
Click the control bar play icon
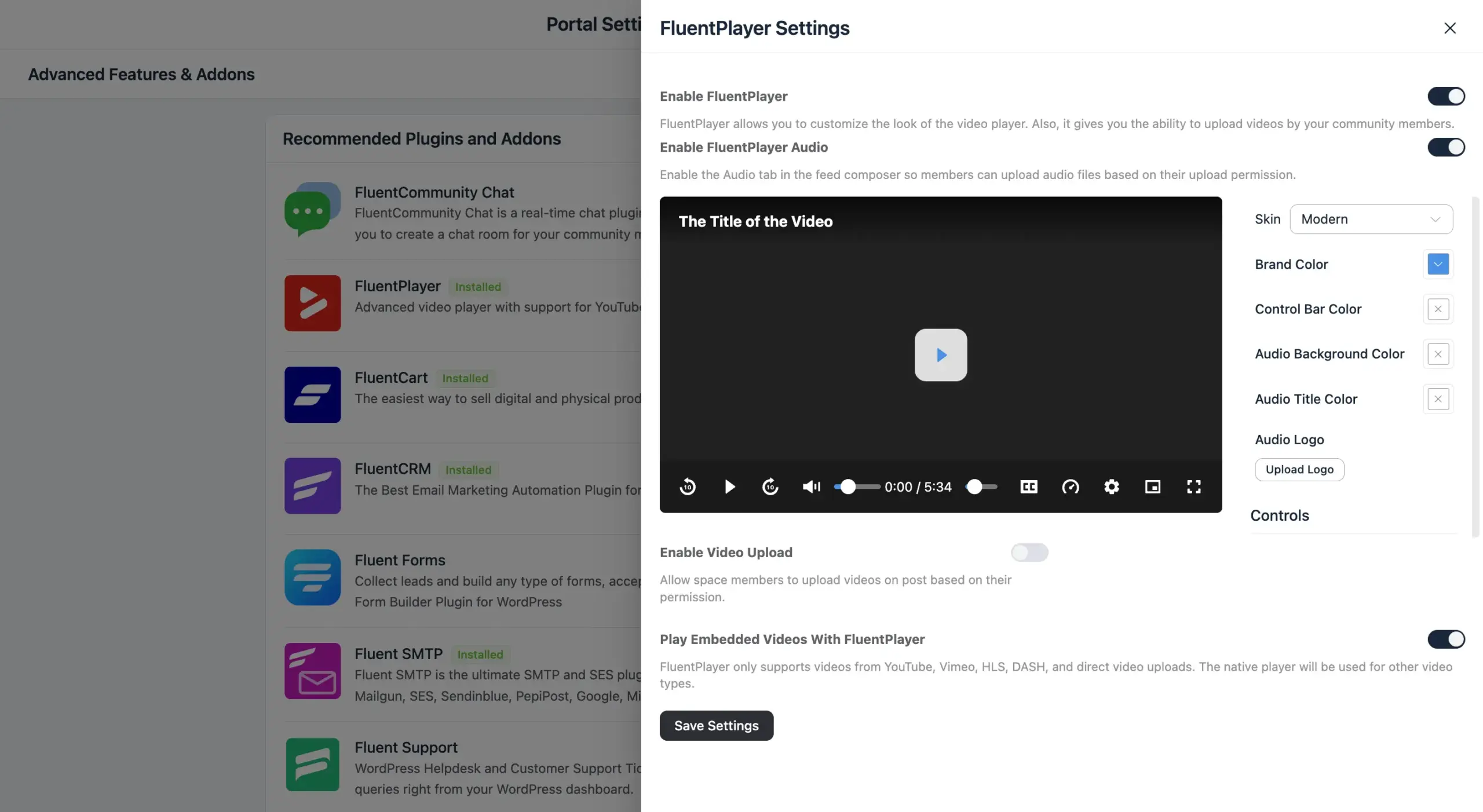729,487
